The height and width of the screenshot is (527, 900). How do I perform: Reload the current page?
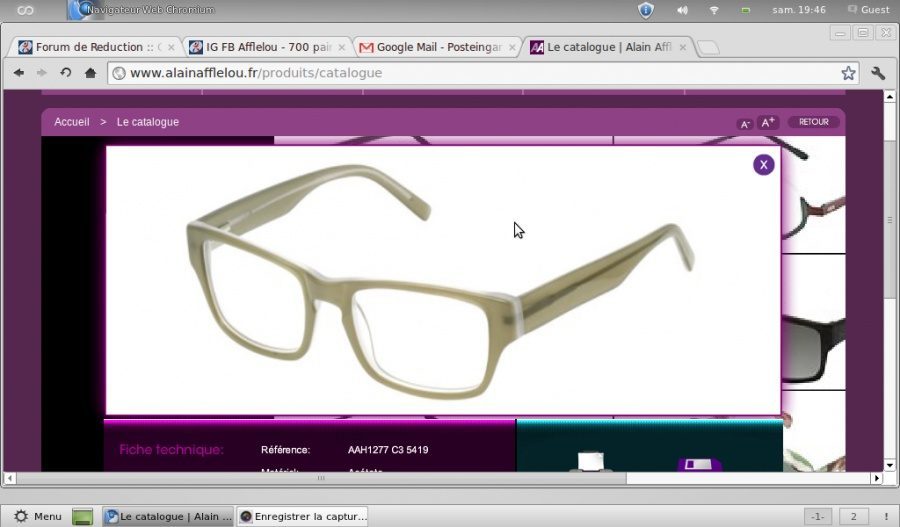coord(66,73)
